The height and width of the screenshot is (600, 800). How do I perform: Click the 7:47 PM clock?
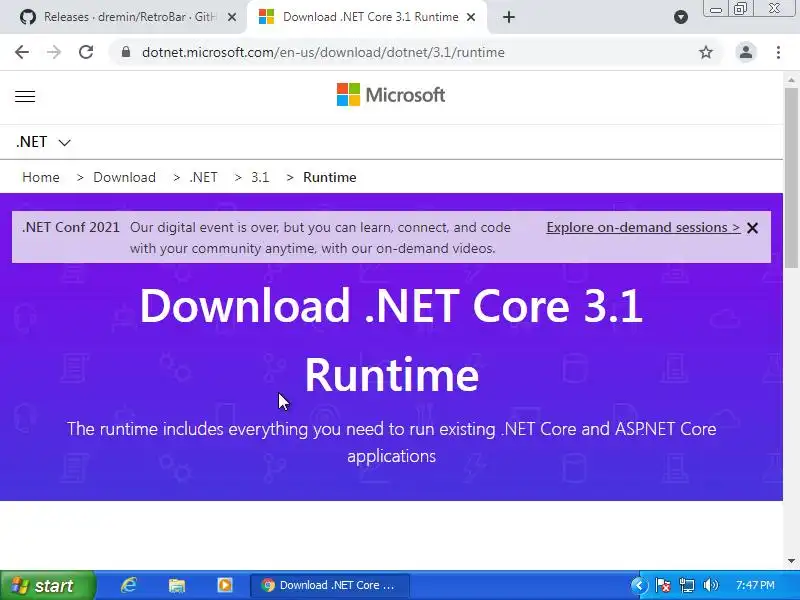pos(755,585)
